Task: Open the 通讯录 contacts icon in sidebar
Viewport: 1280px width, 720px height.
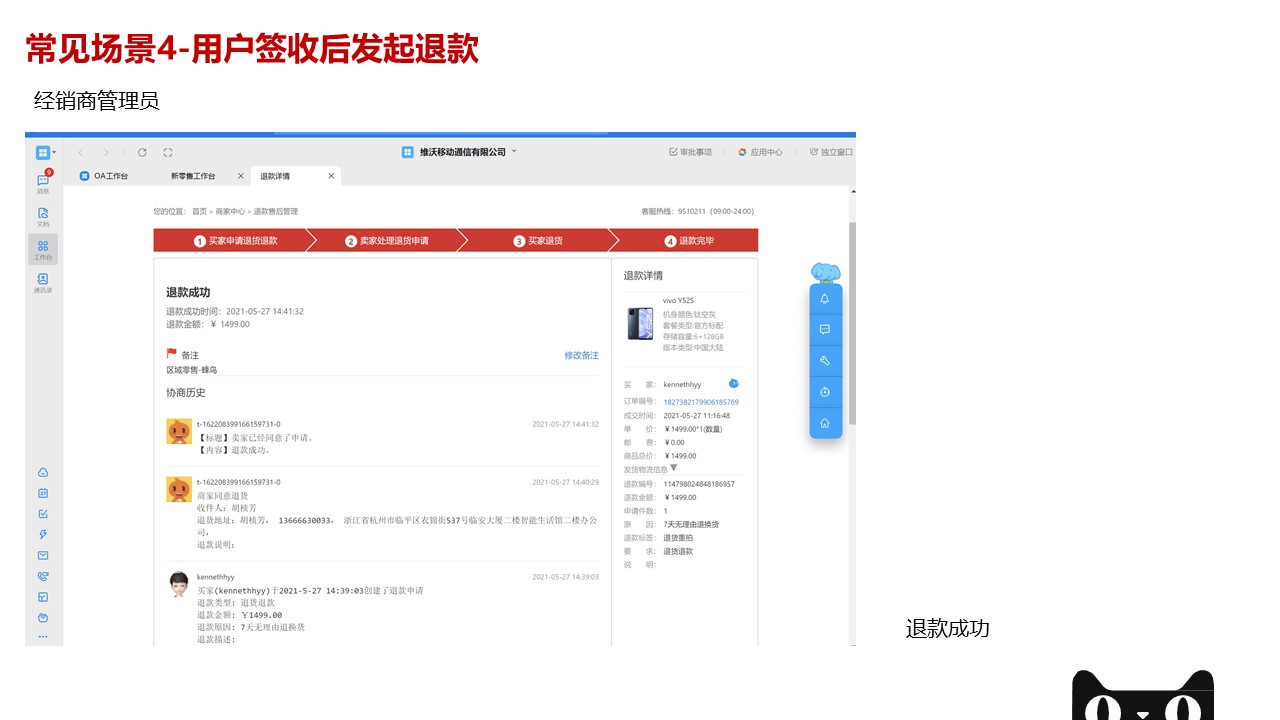Action: (x=43, y=281)
